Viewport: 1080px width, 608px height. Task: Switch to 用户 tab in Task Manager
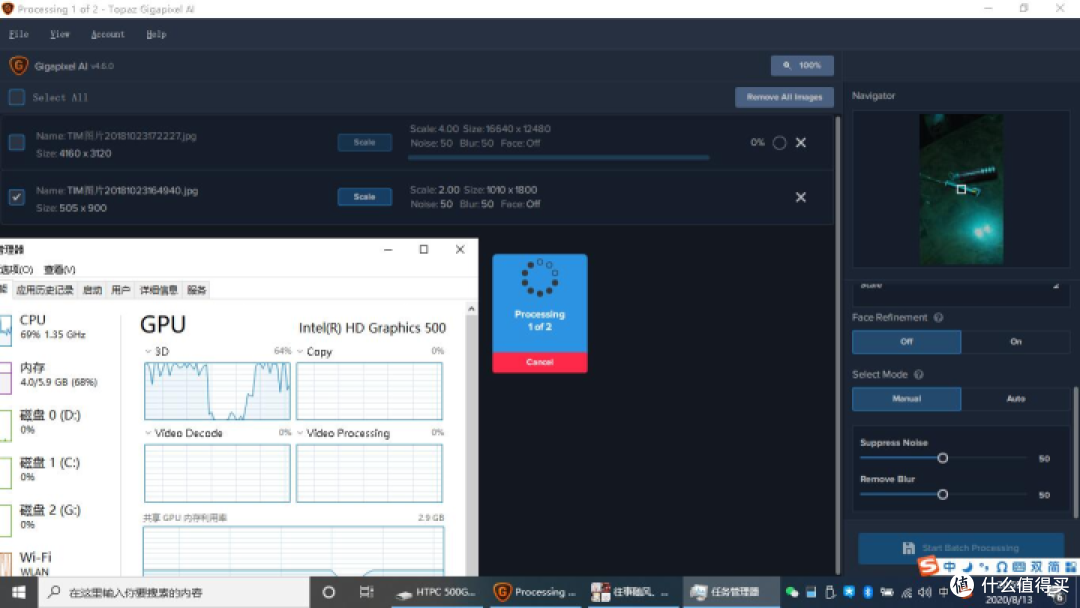[x=121, y=290]
